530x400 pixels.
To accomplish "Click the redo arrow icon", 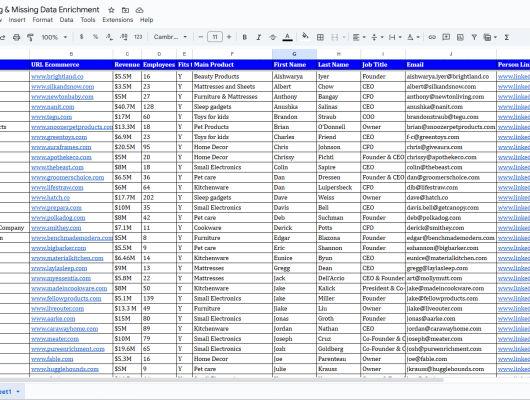I will [x=2, y=37].
